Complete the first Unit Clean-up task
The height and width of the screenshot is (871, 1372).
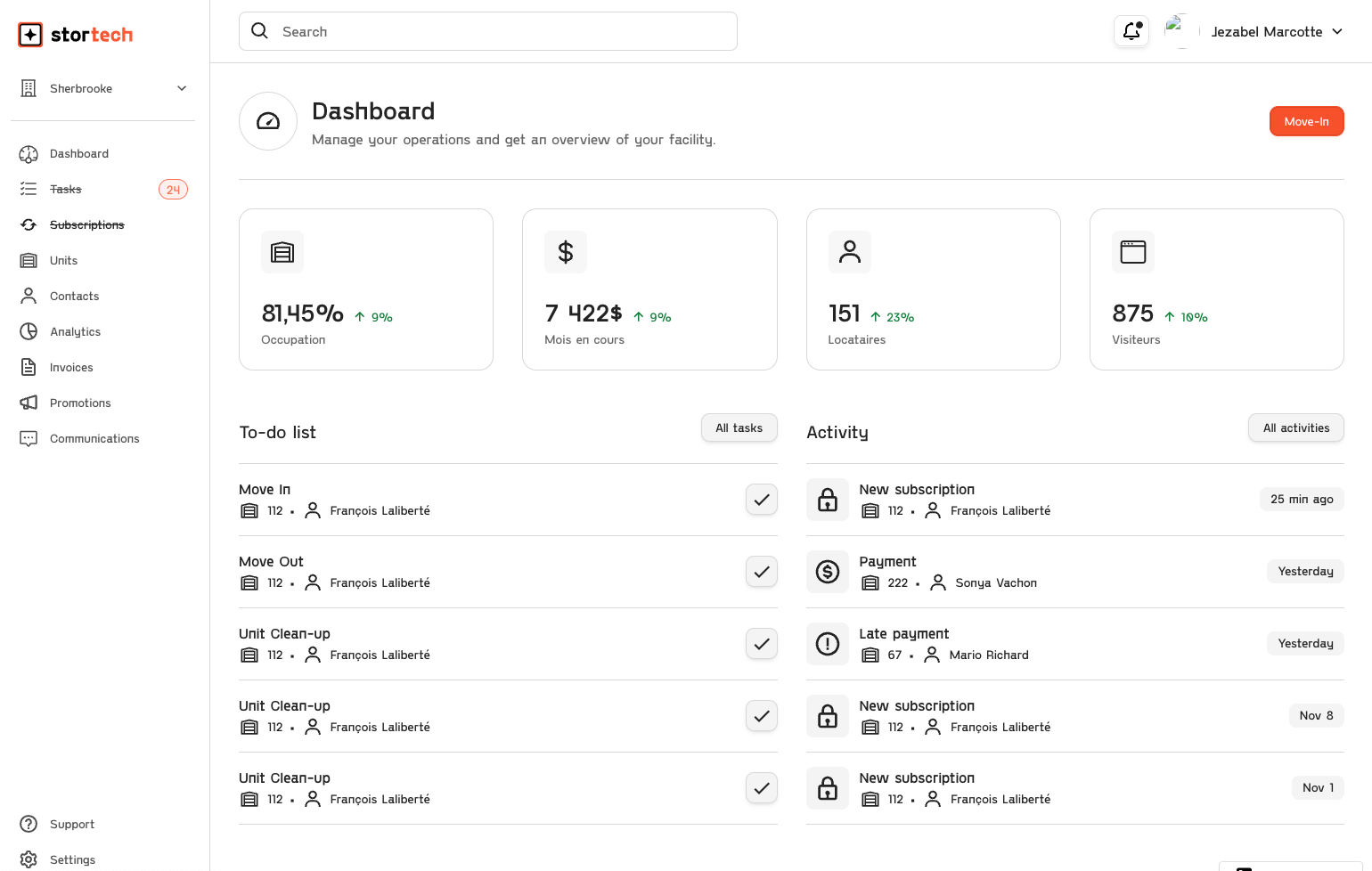tap(762, 643)
